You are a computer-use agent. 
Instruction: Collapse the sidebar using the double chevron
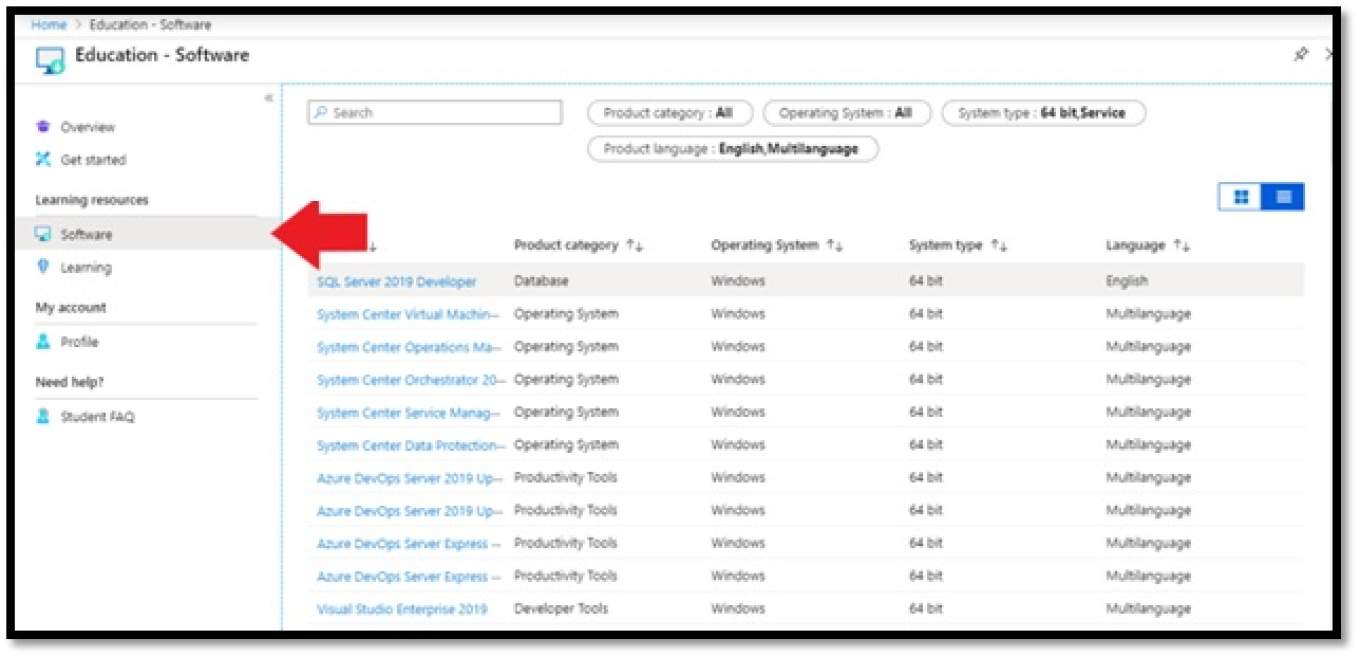pos(268,99)
